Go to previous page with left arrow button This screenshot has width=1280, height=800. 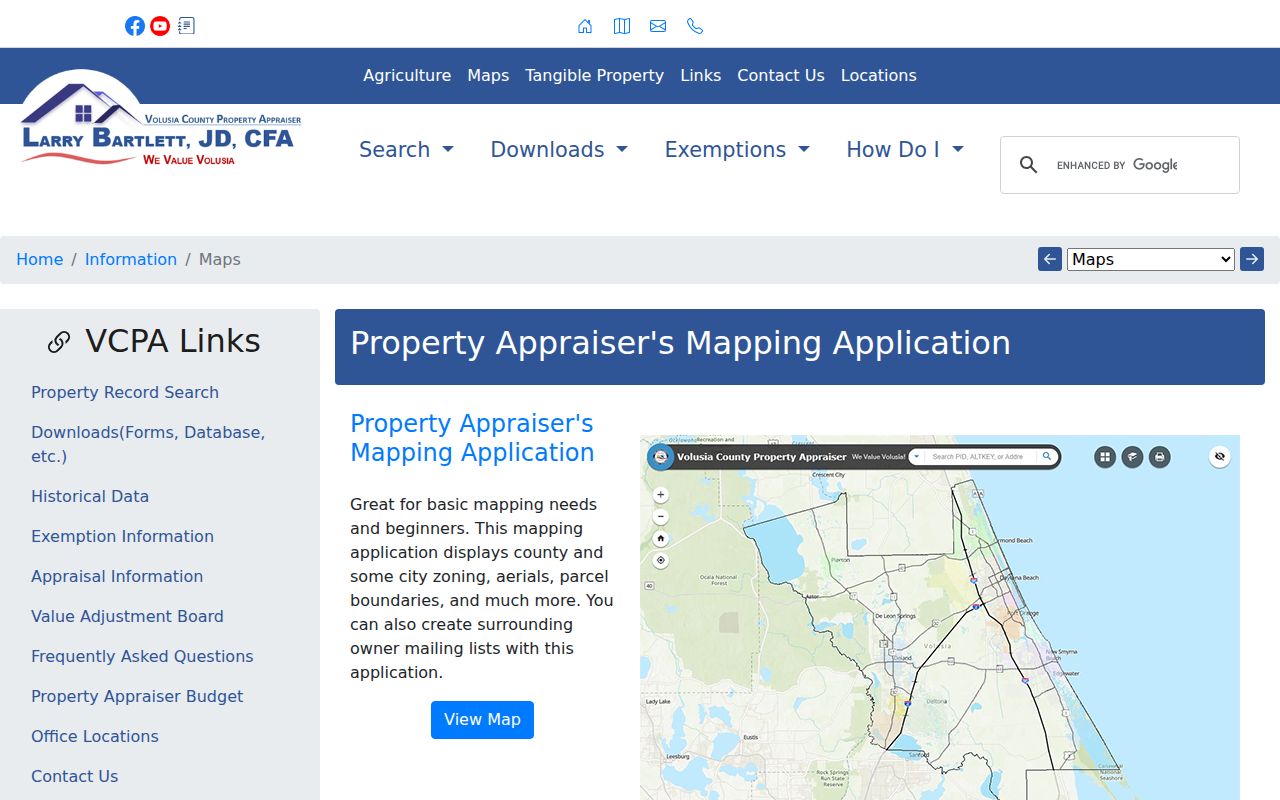pyautogui.click(x=1050, y=259)
